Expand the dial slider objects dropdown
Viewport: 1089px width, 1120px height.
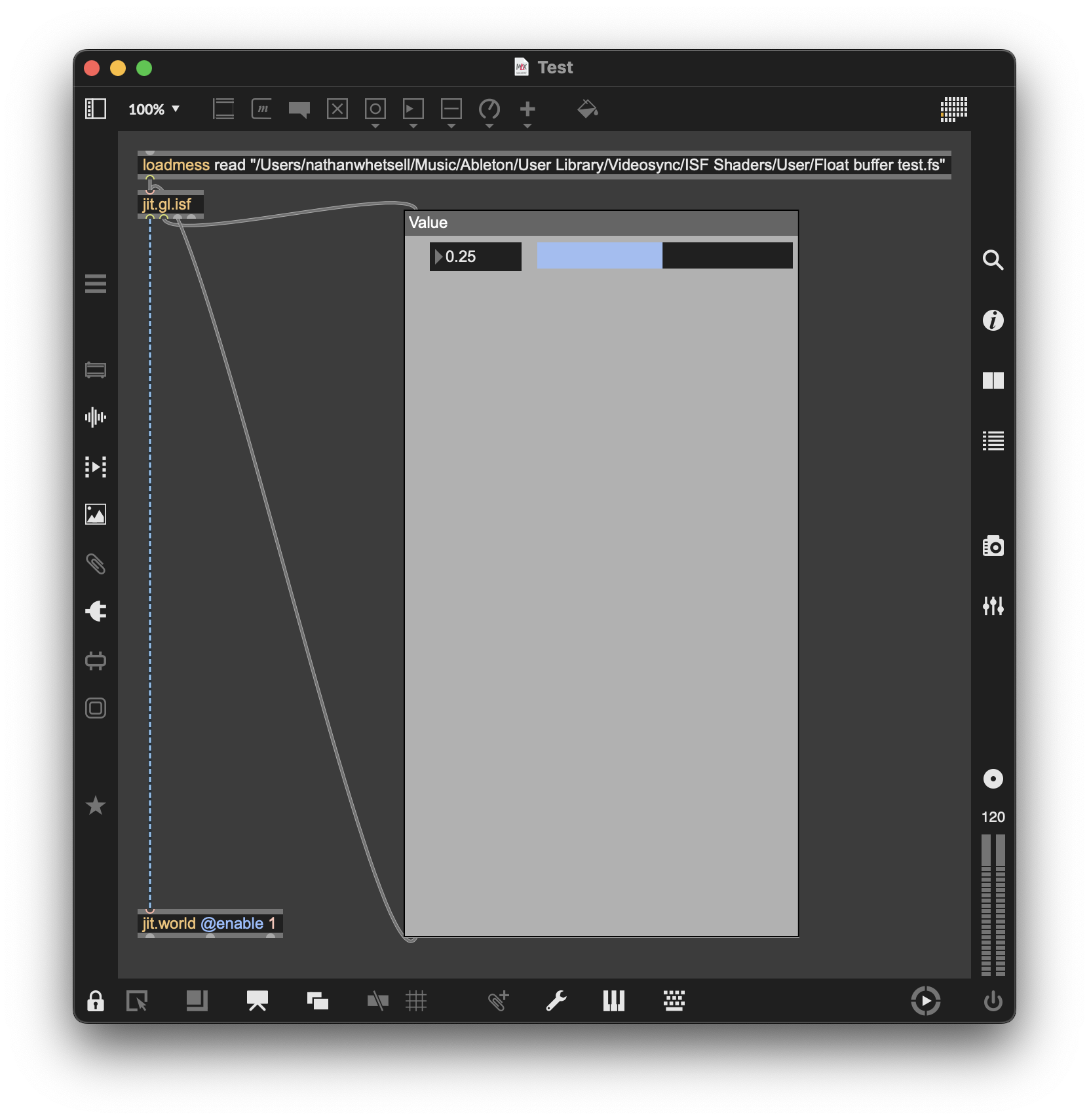[x=489, y=126]
